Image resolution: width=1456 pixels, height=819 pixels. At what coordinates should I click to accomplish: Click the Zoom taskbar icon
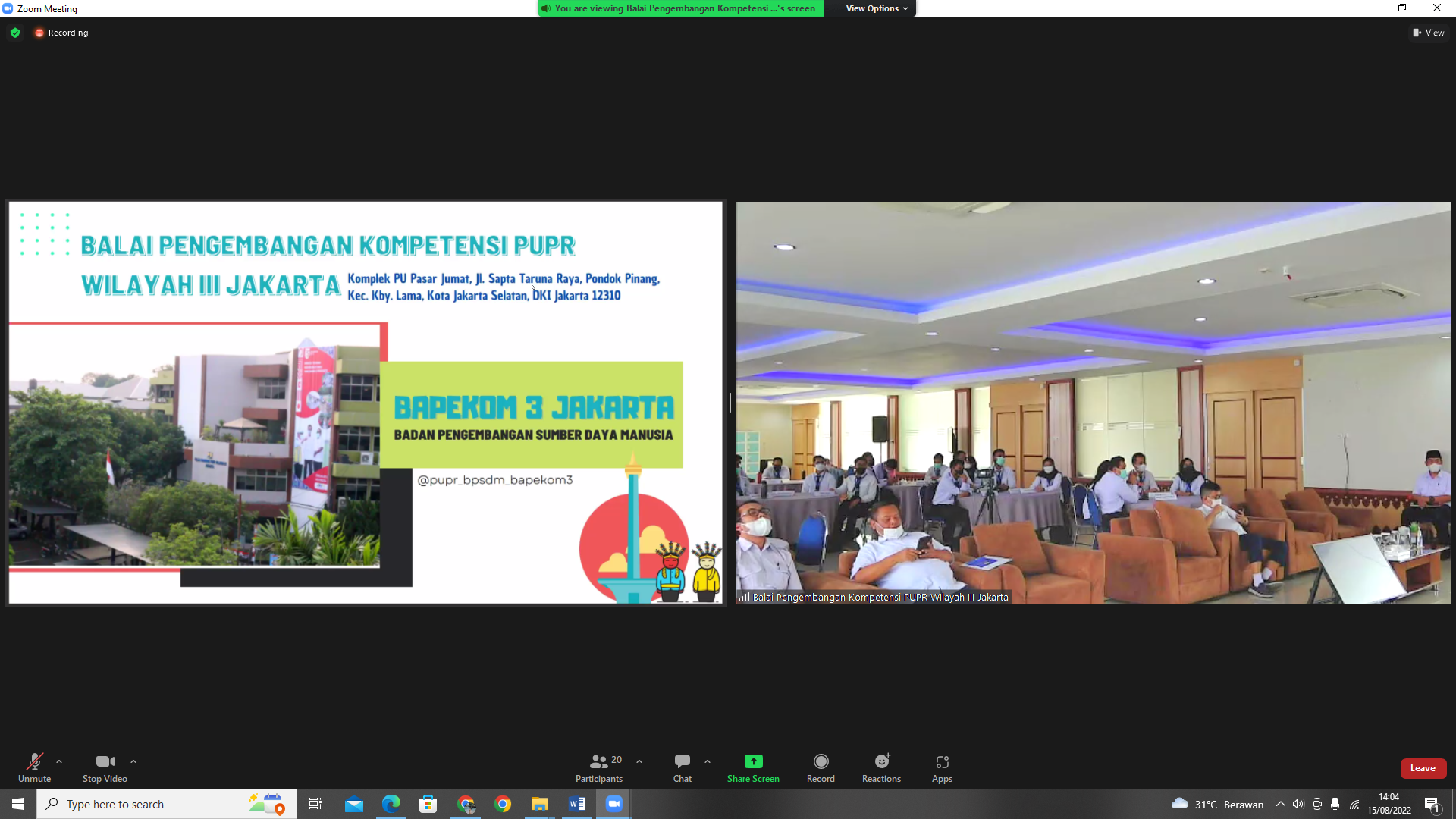coord(614,804)
